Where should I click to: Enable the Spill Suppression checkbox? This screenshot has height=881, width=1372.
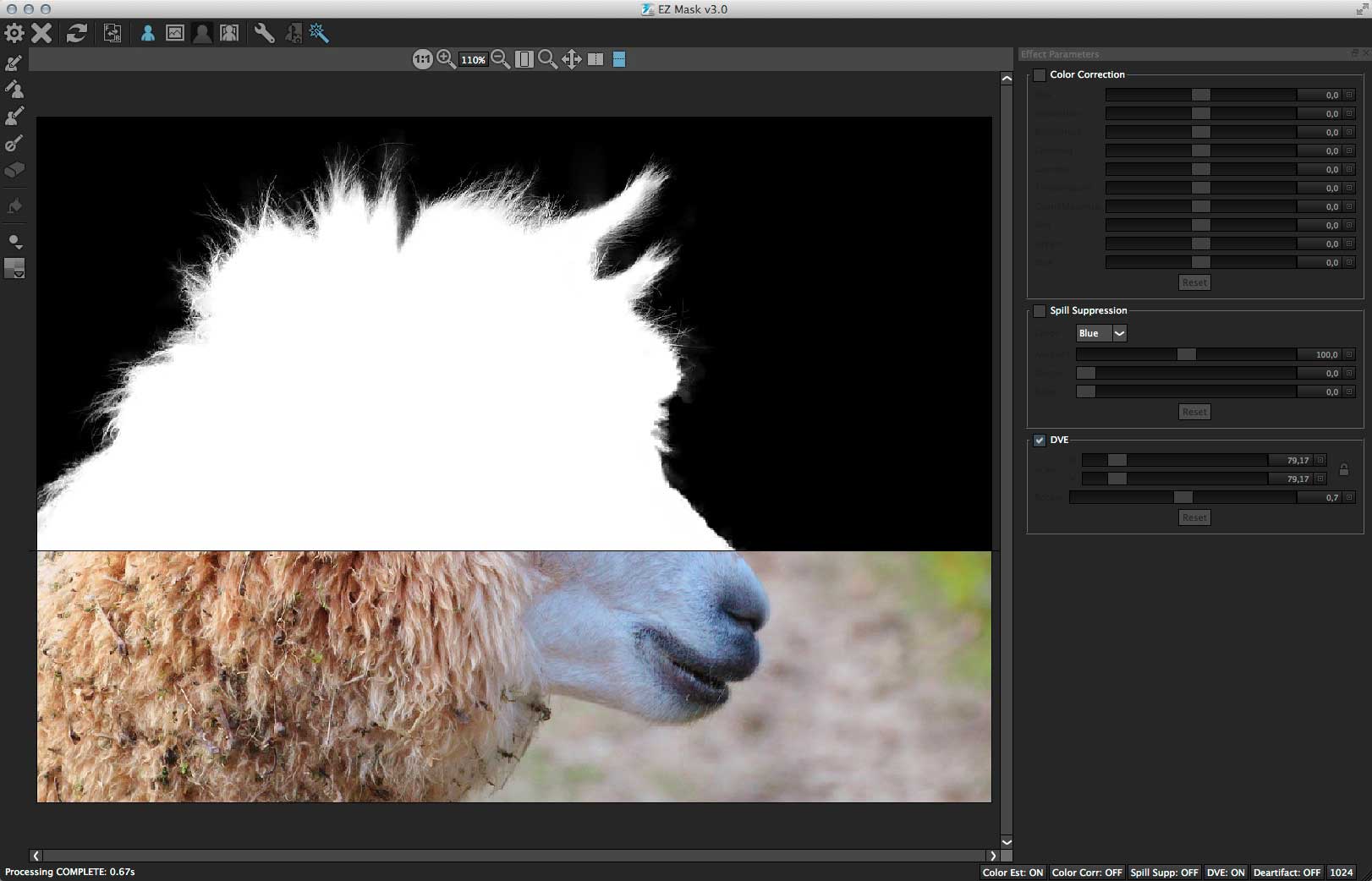(x=1040, y=311)
